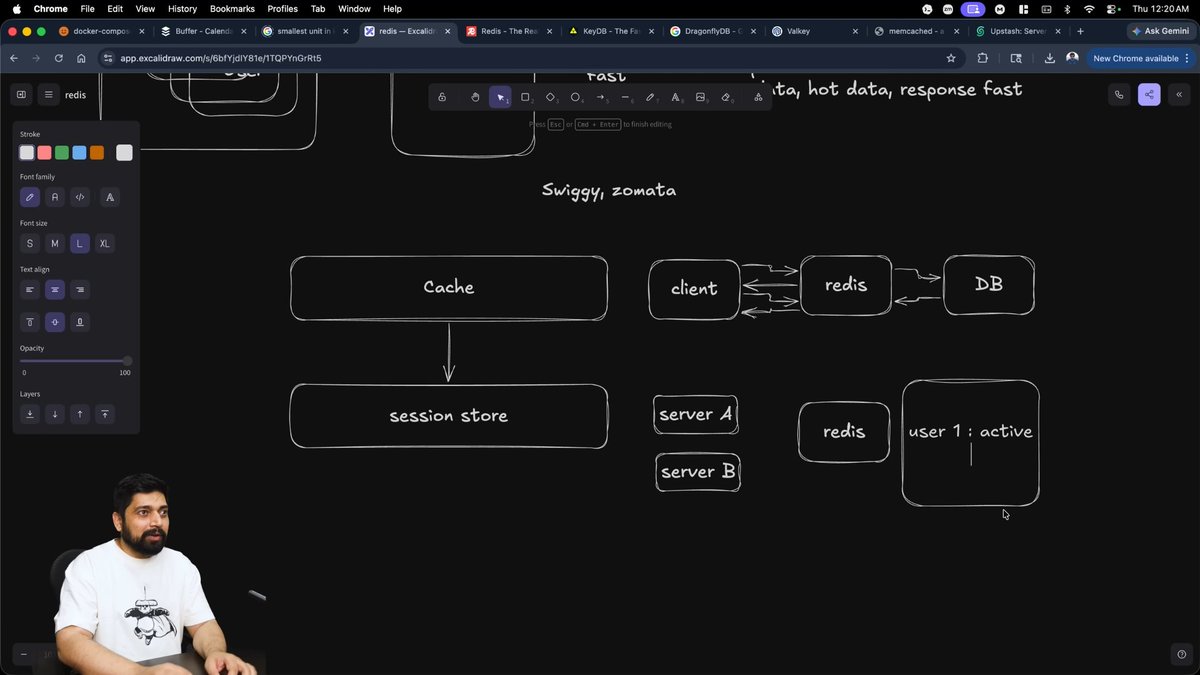Open the purple Share button
The width and height of the screenshot is (1200, 675).
tap(1149, 95)
